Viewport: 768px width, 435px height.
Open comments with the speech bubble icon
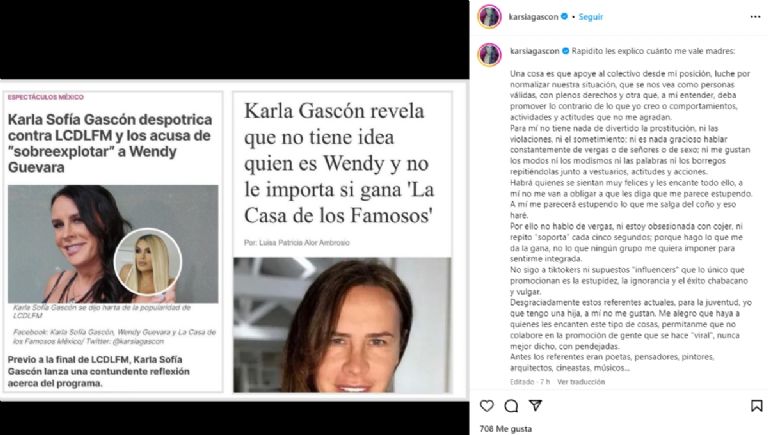coord(511,406)
